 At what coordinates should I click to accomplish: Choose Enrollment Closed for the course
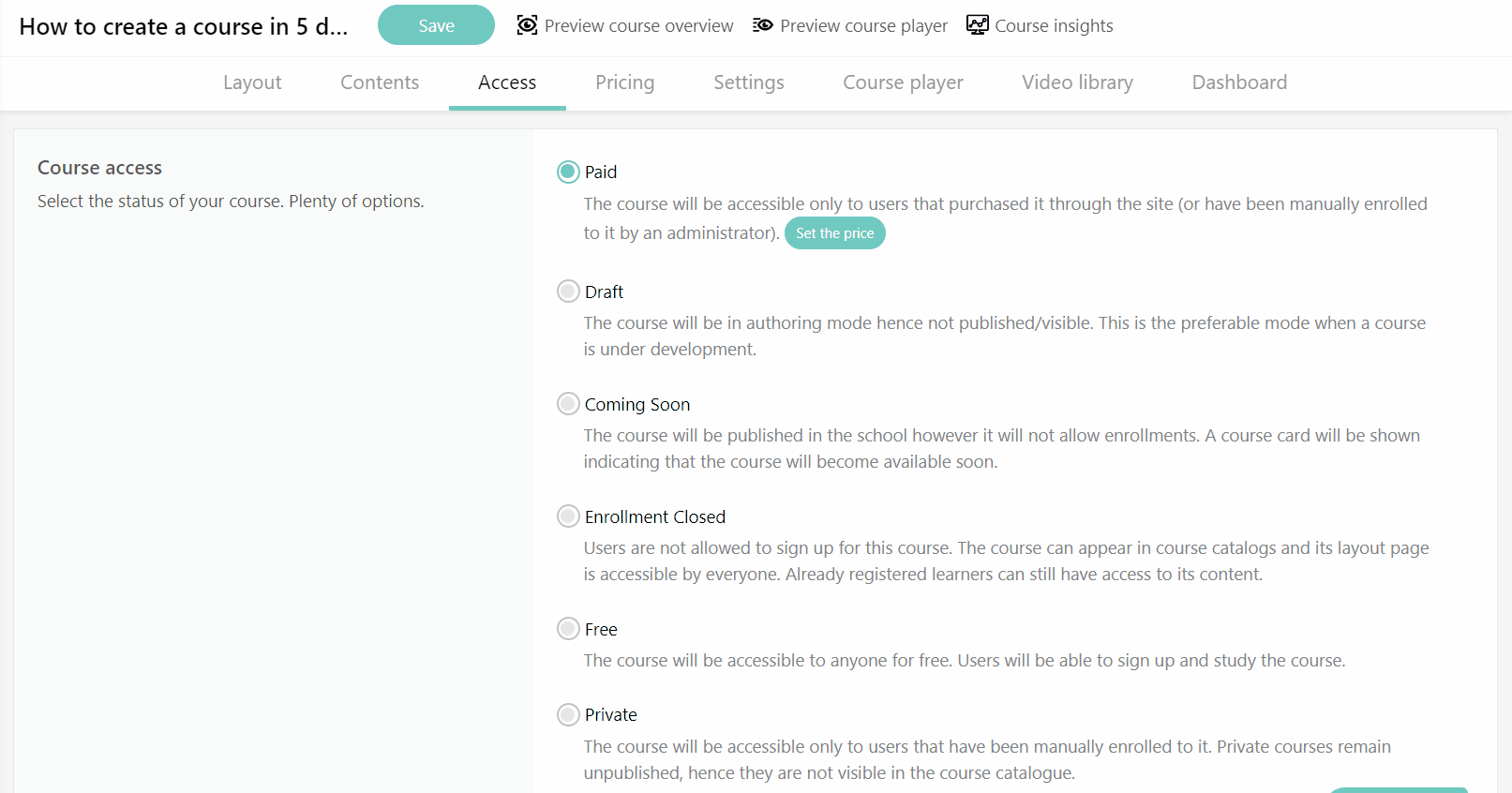pos(567,516)
